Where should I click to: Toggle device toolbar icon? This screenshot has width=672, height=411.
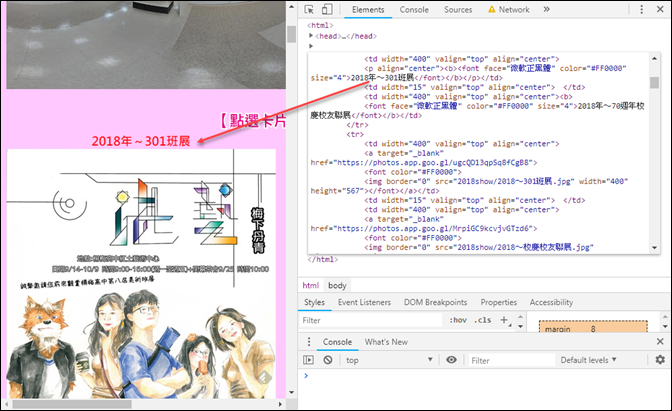tap(327, 9)
